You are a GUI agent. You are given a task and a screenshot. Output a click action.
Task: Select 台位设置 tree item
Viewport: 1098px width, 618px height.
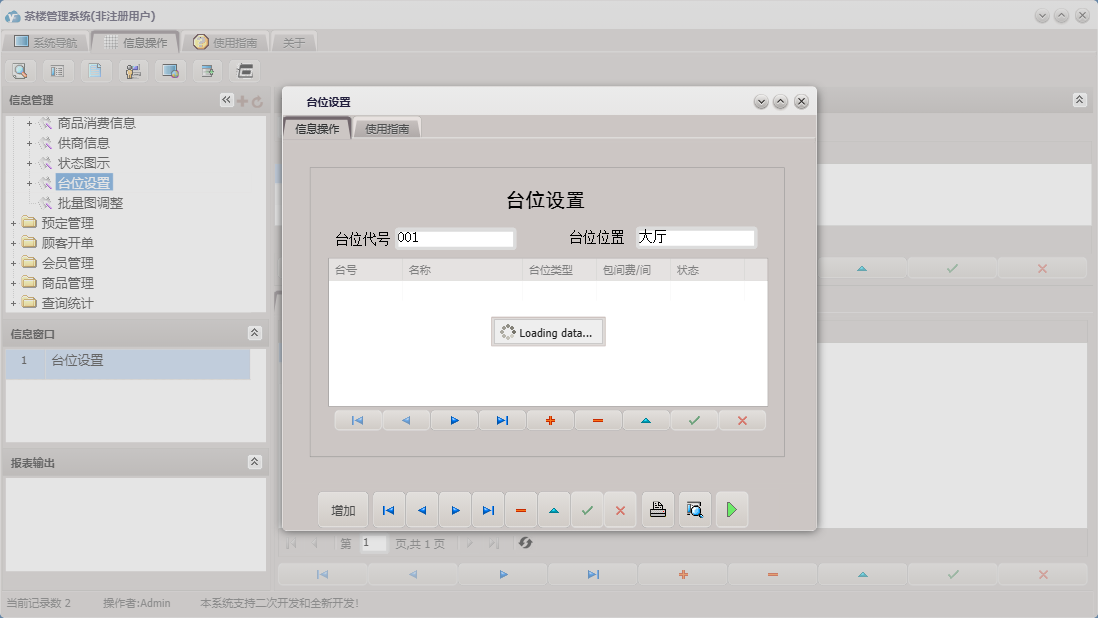(x=83, y=183)
